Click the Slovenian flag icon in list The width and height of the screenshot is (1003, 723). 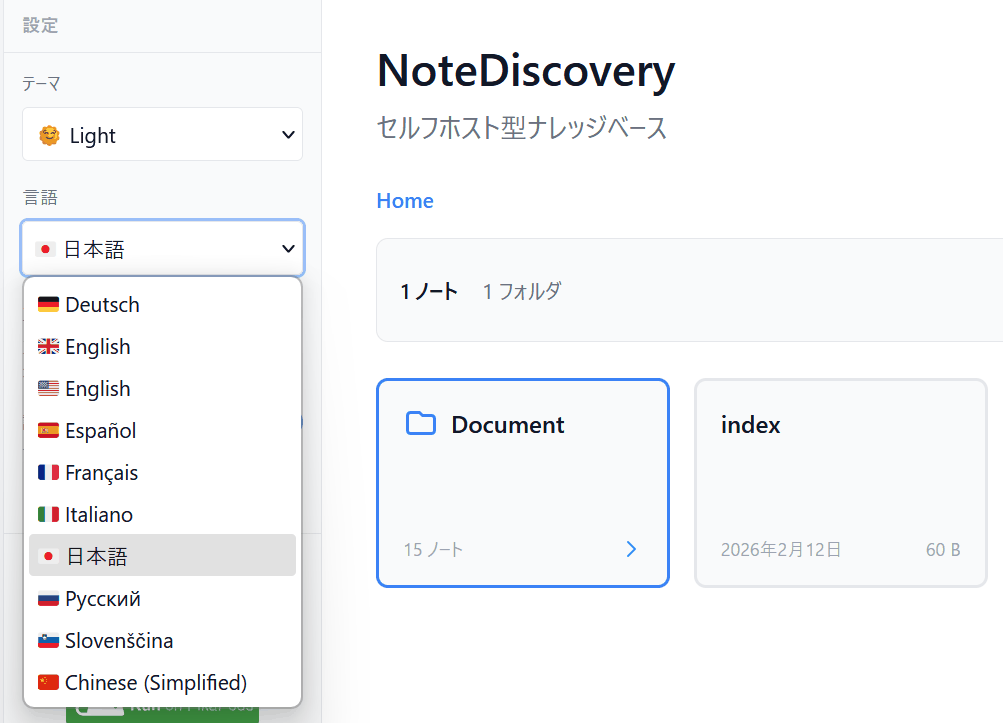(48, 641)
